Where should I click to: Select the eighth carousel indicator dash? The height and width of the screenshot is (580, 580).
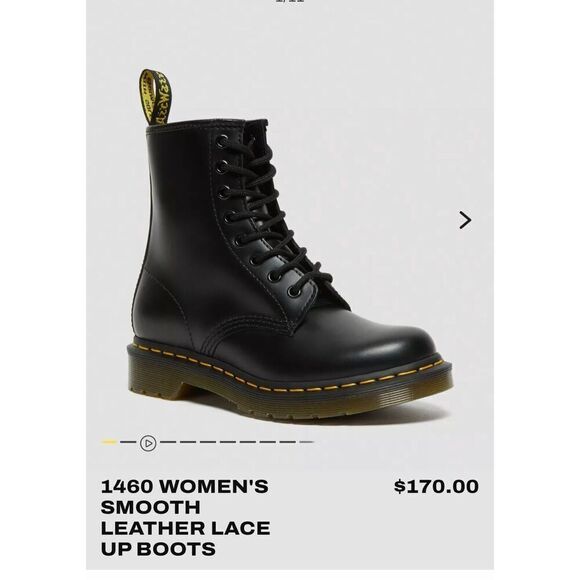[248, 442]
